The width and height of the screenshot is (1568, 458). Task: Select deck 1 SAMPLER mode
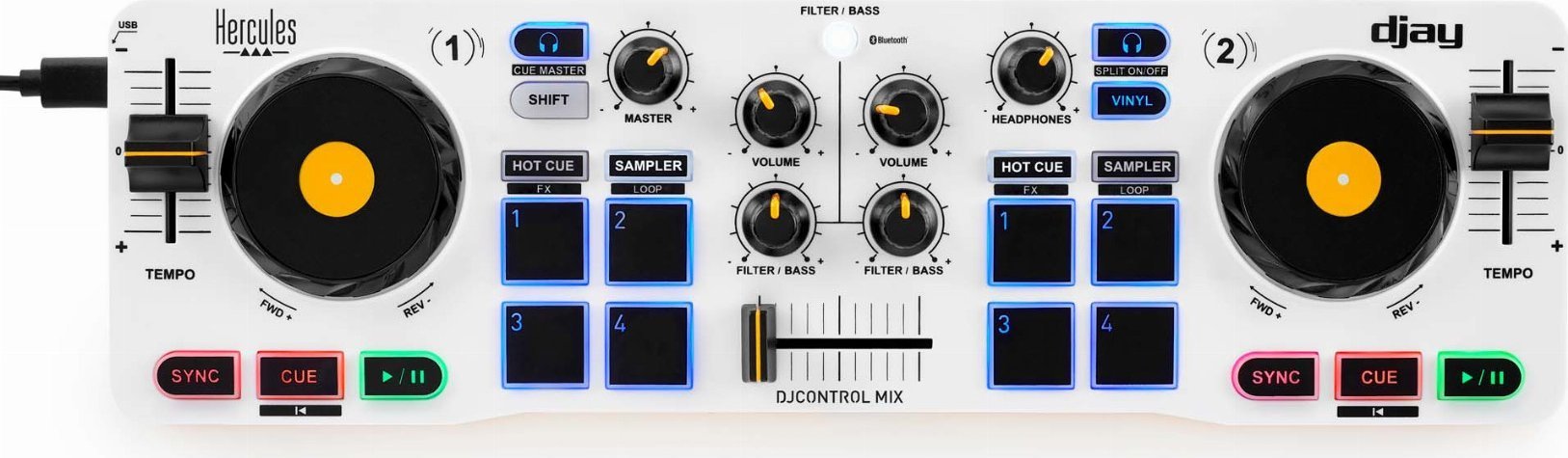pos(648,166)
